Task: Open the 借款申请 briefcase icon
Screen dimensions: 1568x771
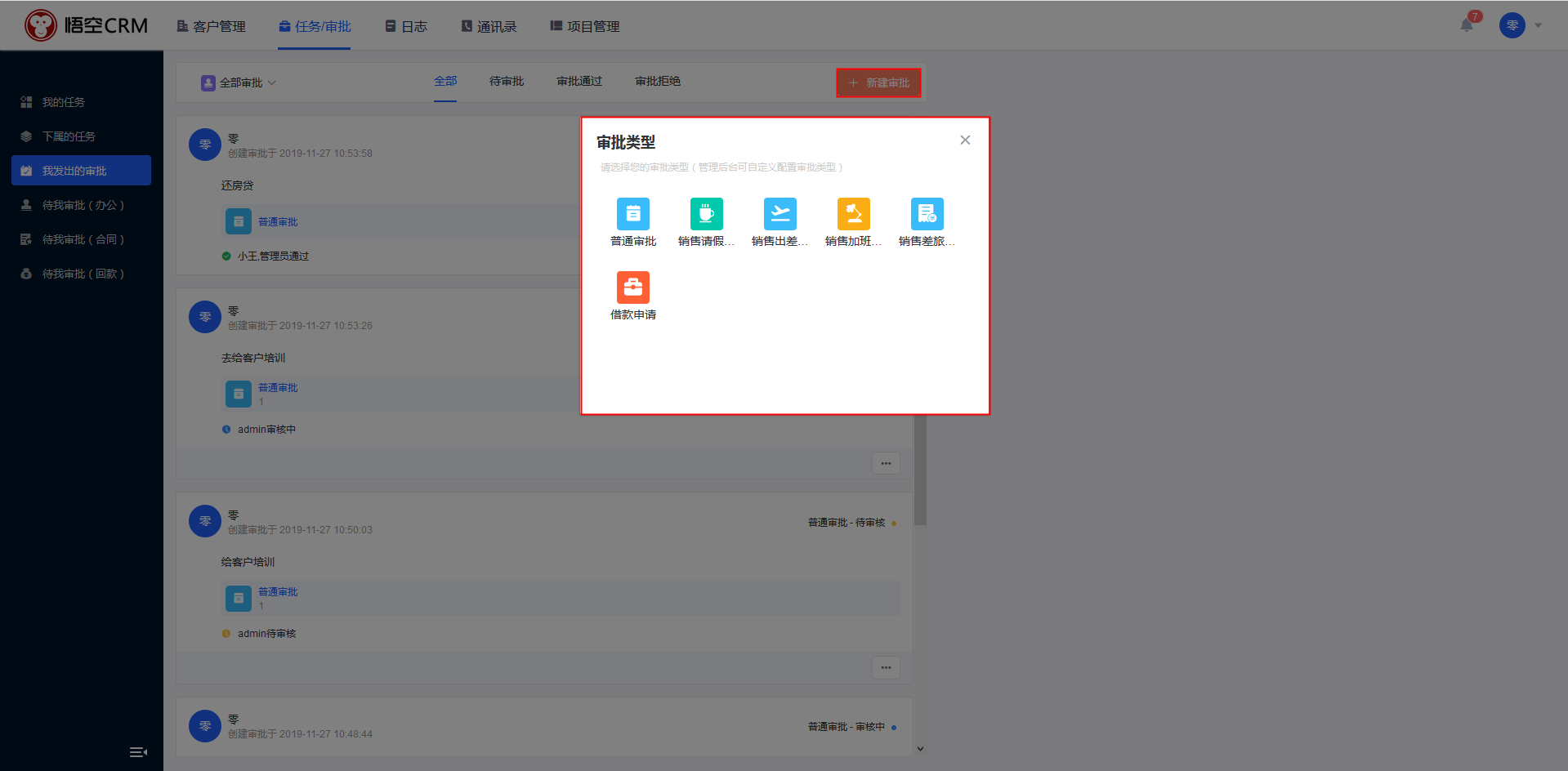Action: coord(632,287)
